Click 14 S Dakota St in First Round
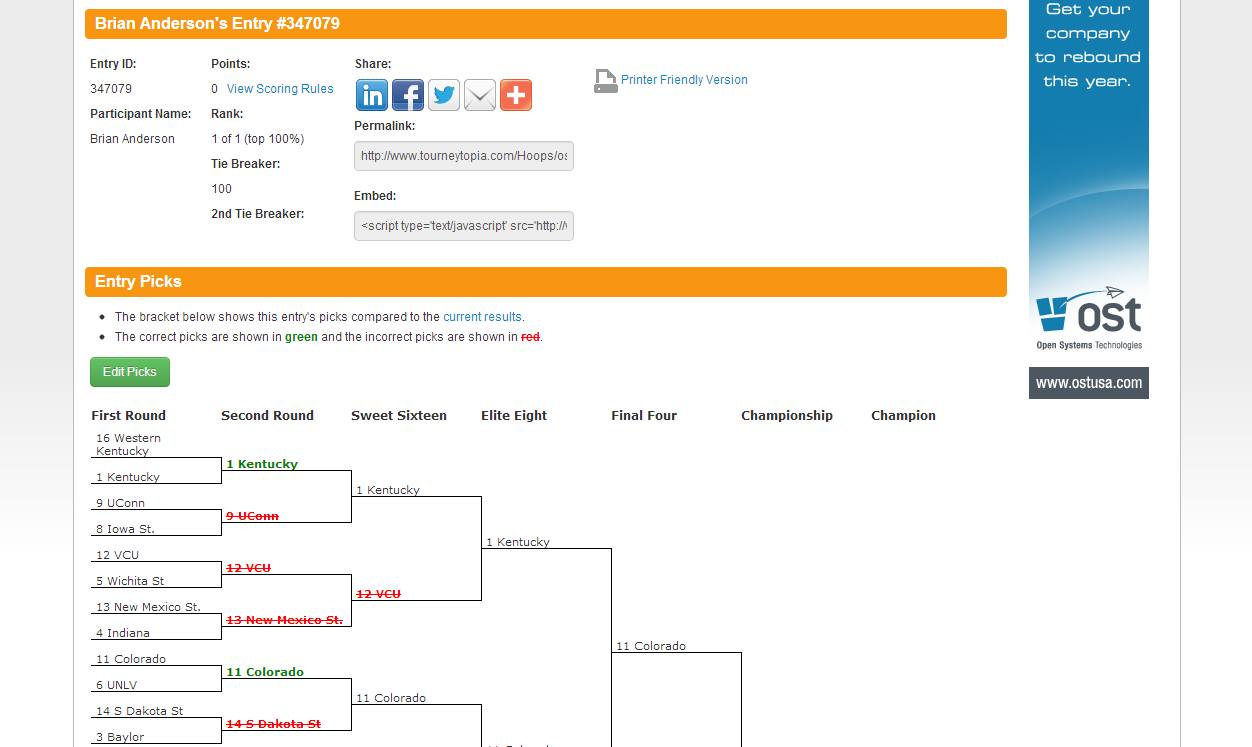The width and height of the screenshot is (1252, 747). [x=140, y=711]
